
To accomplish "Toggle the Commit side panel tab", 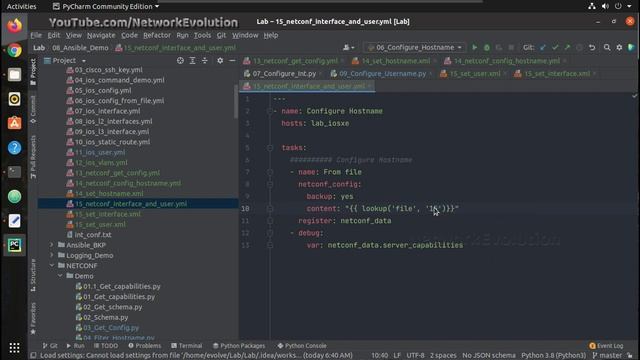I will [x=33, y=109].
